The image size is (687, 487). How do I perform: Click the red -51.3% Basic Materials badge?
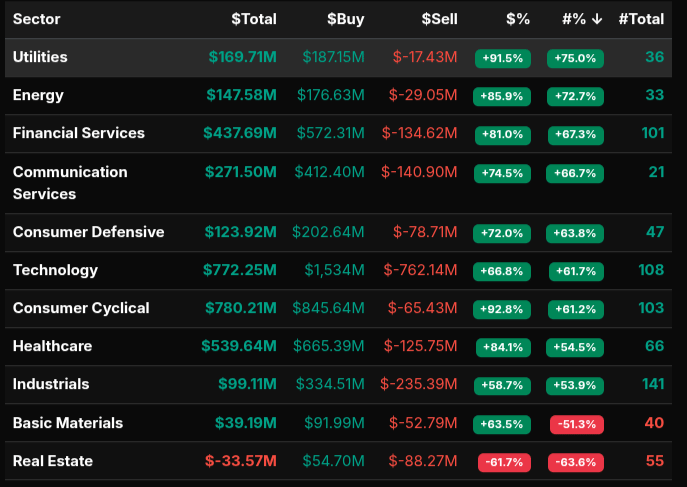pos(575,424)
